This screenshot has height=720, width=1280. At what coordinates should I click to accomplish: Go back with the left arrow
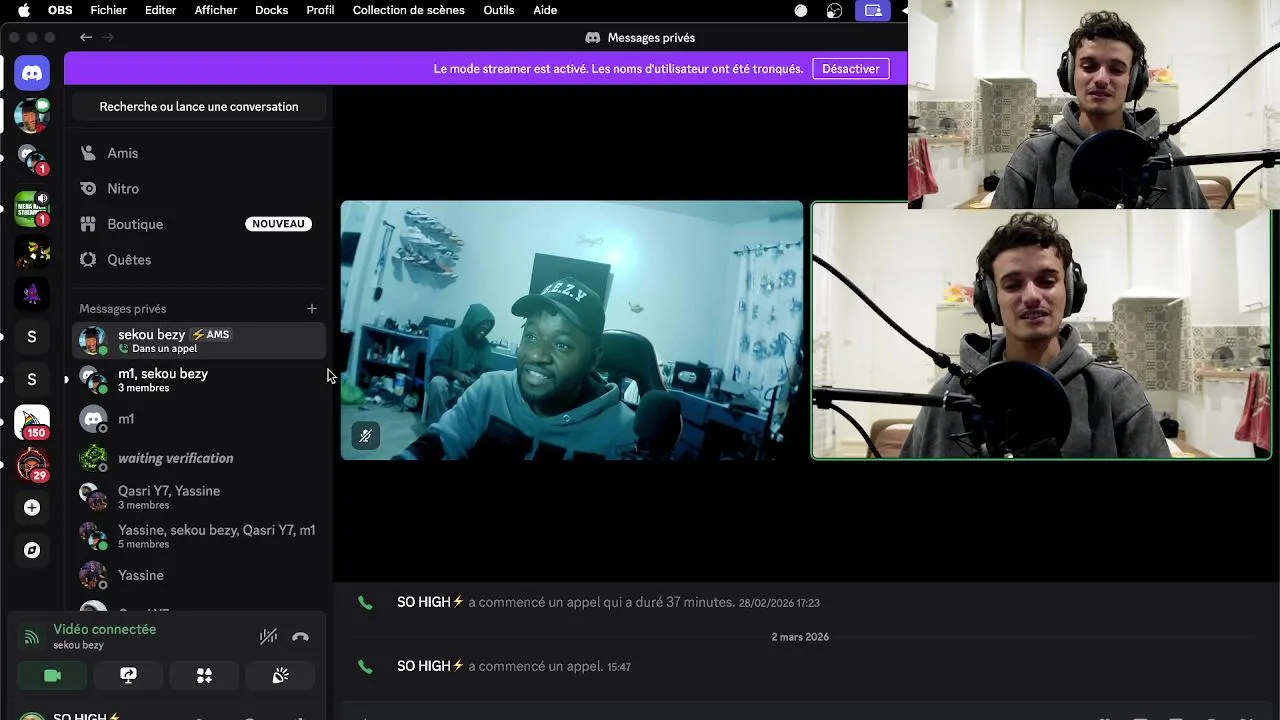click(86, 37)
